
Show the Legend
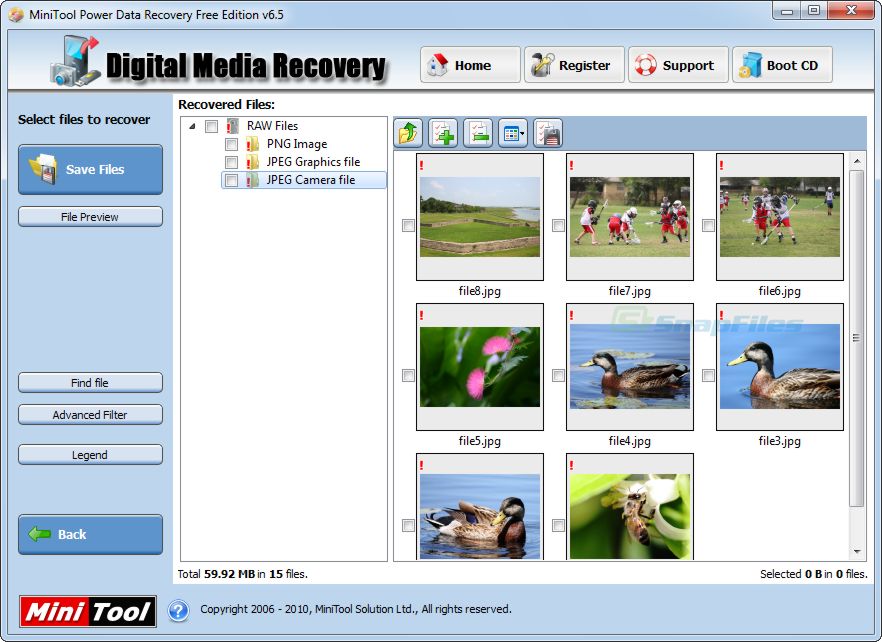(91, 455)
